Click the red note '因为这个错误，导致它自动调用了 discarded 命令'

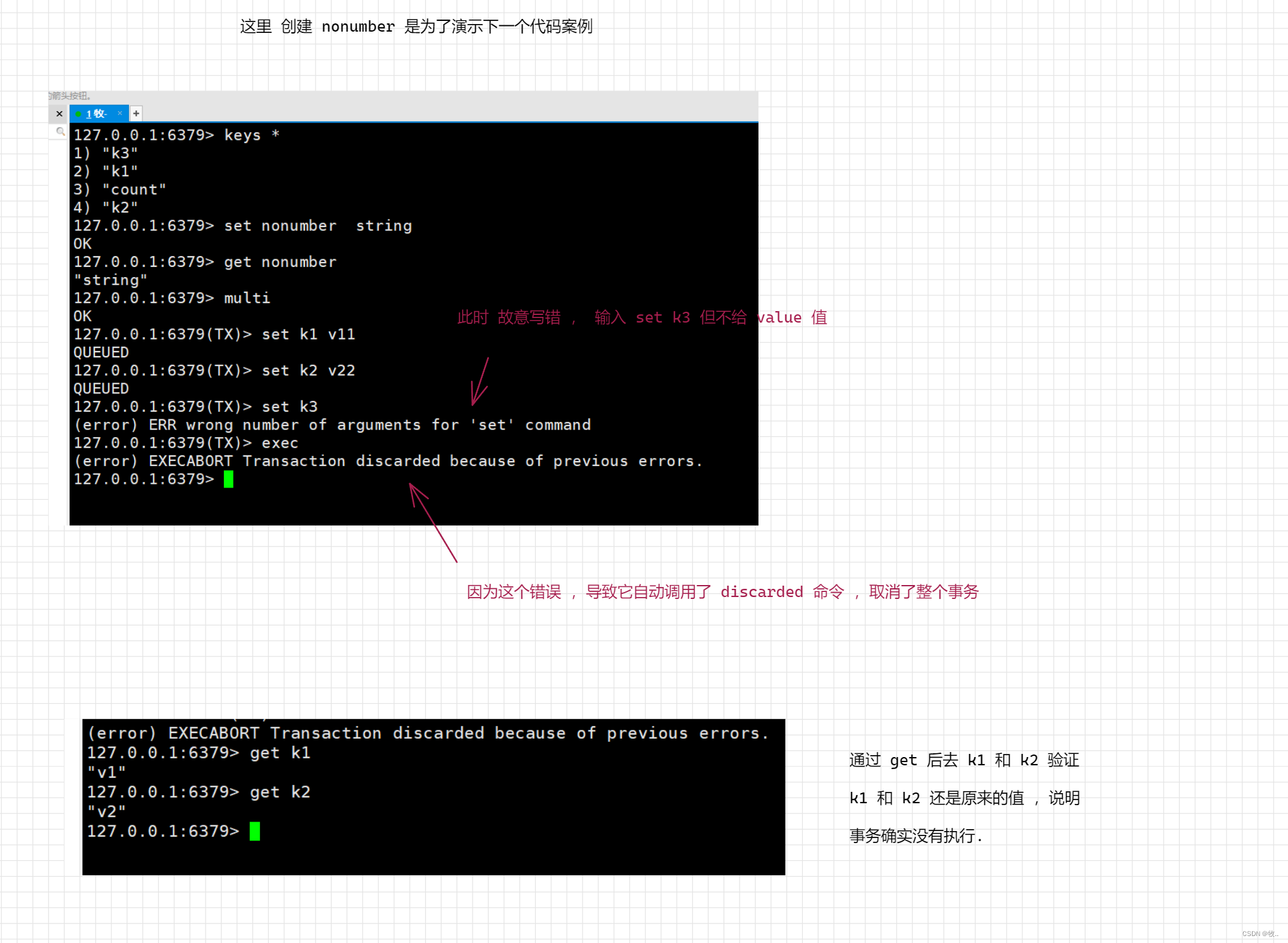[x=655, y=592]
